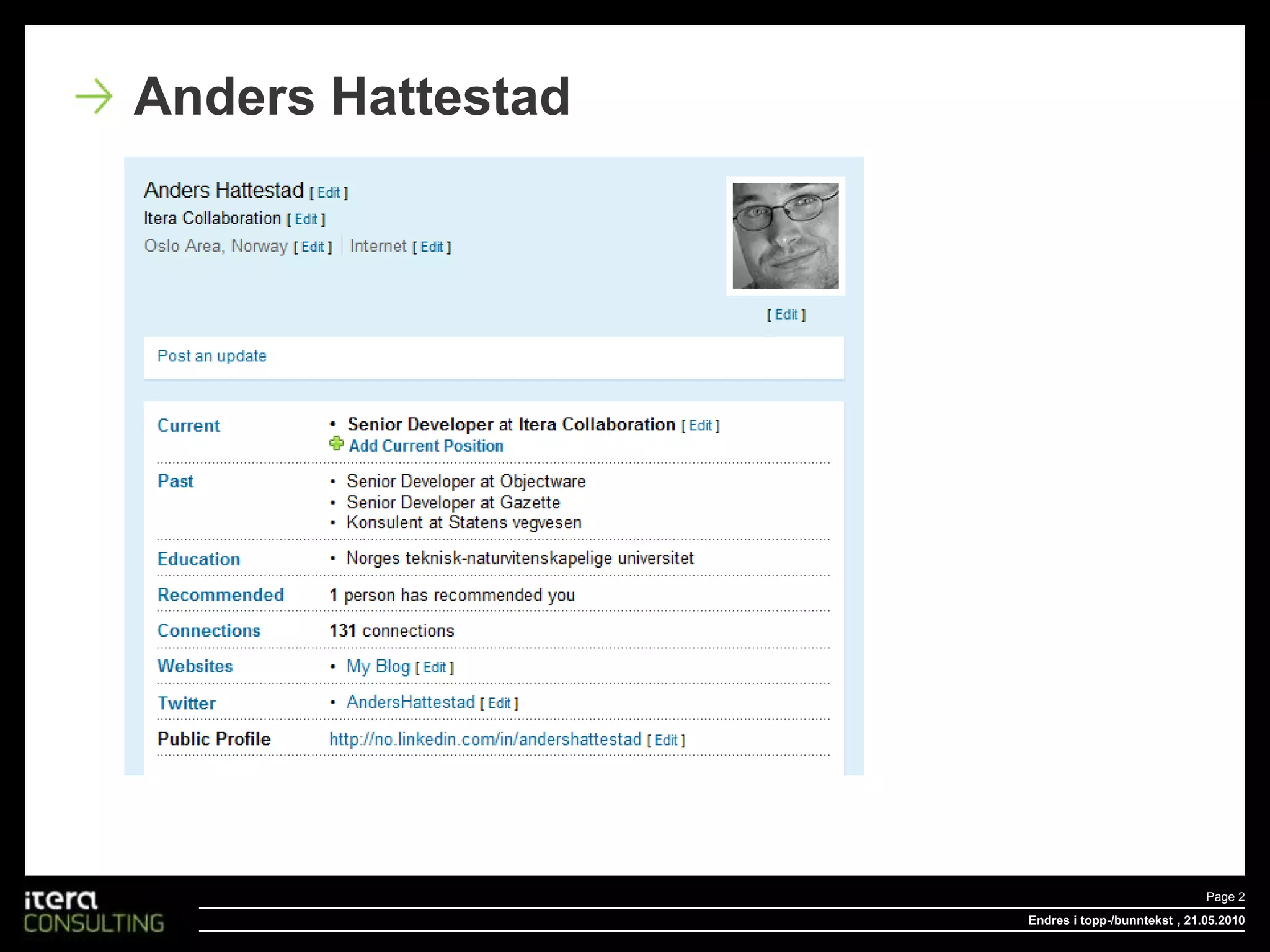
Task: Select Norges teknisk-naturvitenskapelige universitet entry
Action: 520,558
